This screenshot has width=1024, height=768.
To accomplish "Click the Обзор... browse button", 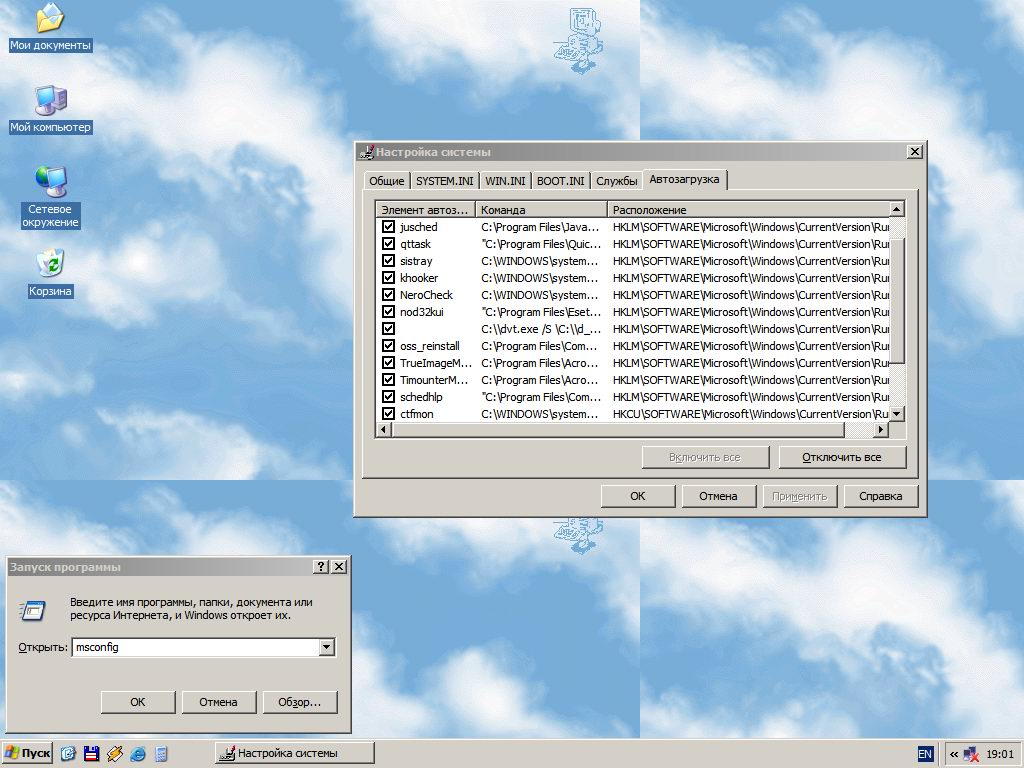I will pyautogui.click(x=300, y=702).
